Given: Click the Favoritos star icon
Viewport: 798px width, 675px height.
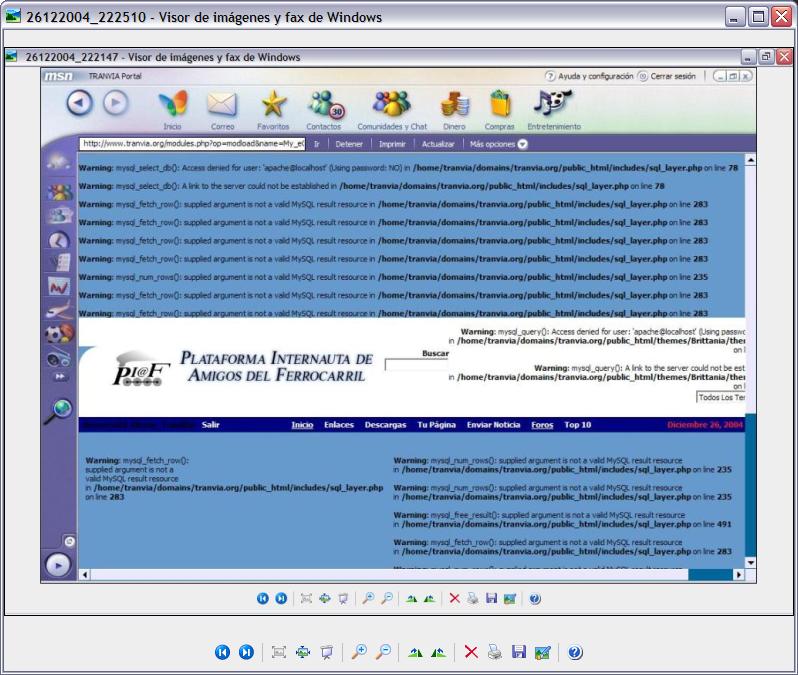Looking at the screenshot, I should point(273,105).
